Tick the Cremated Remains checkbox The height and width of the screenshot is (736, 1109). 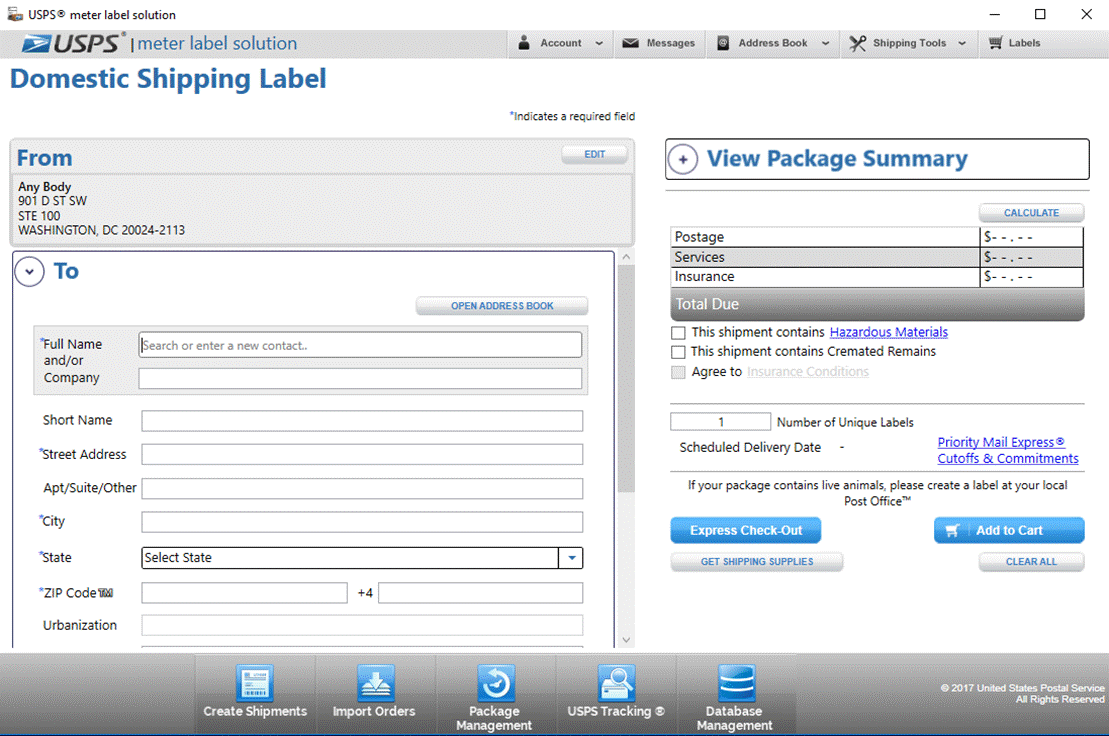coord(678,351)
